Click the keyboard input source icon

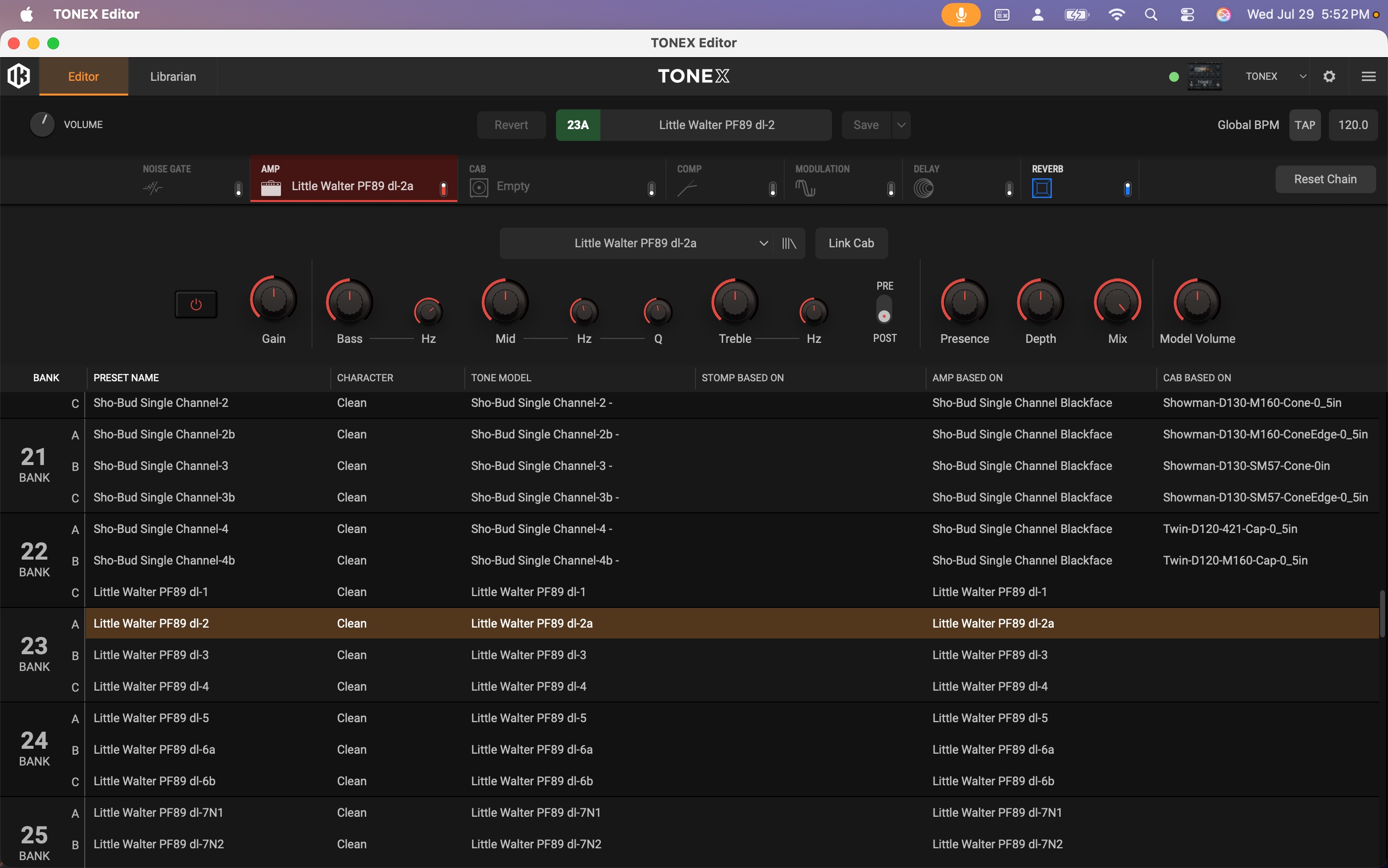(1002, 14)
